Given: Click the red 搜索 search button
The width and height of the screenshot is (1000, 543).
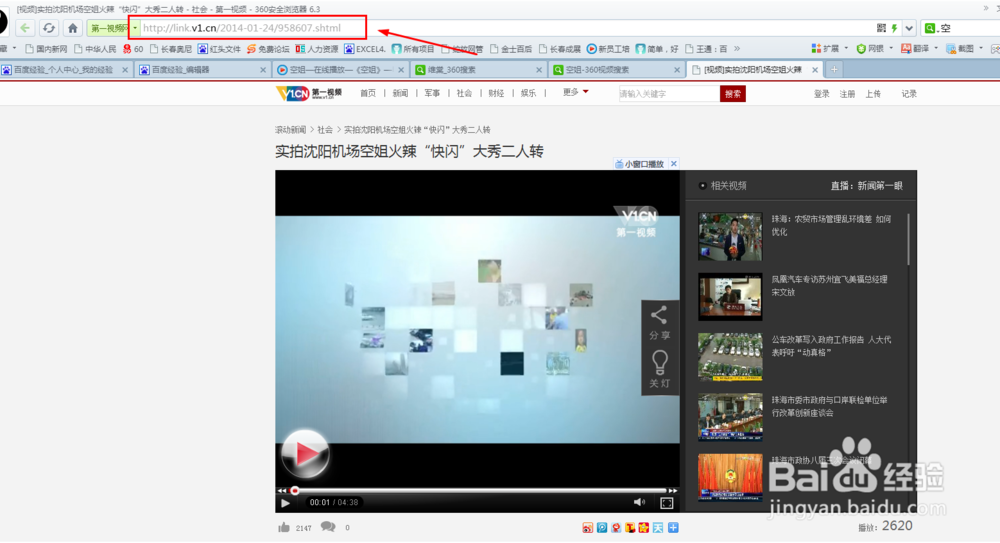Looking at the screenshot, I should pos(733,94).
